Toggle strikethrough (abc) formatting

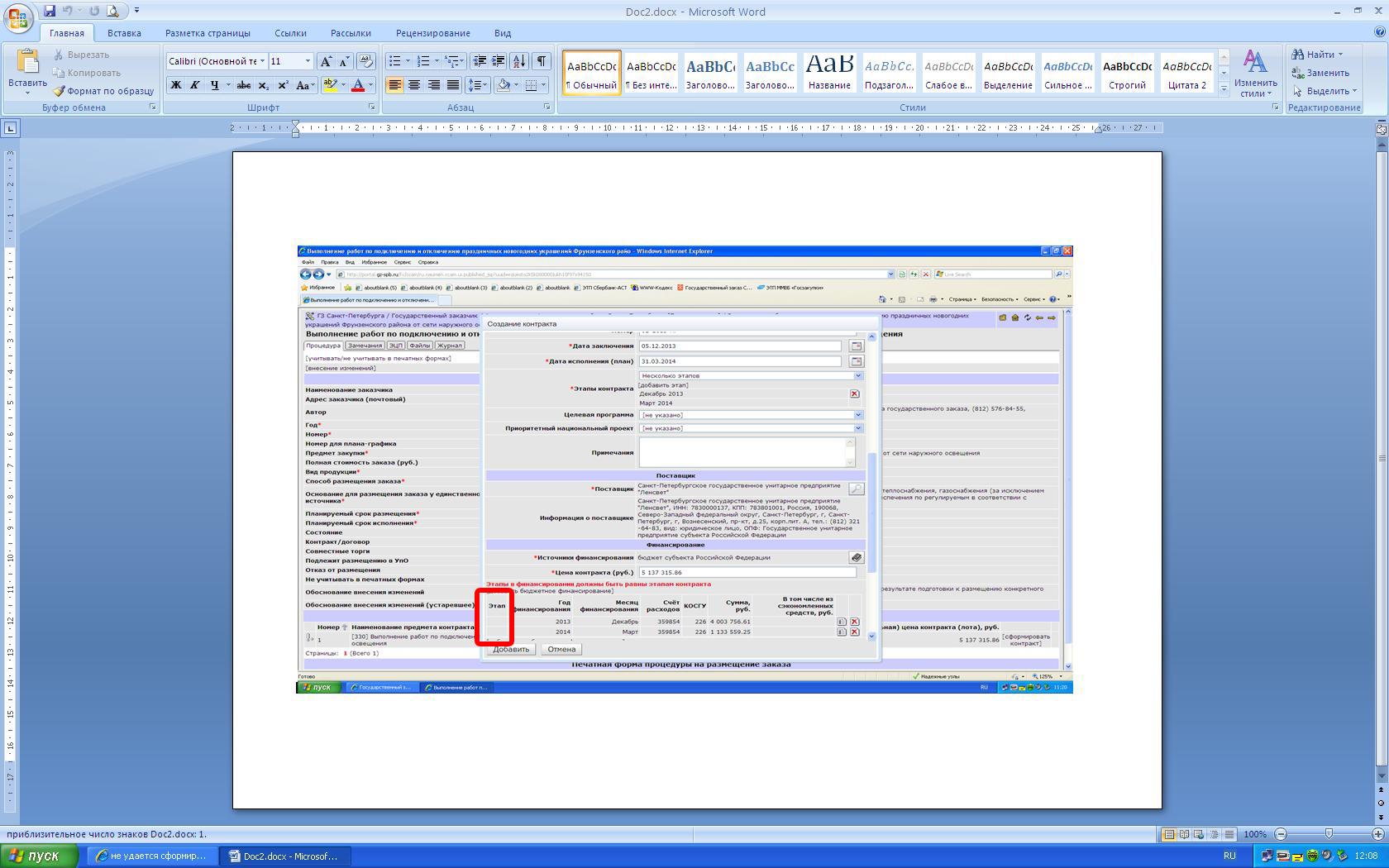pyautogui.click(x=244, y=85)
